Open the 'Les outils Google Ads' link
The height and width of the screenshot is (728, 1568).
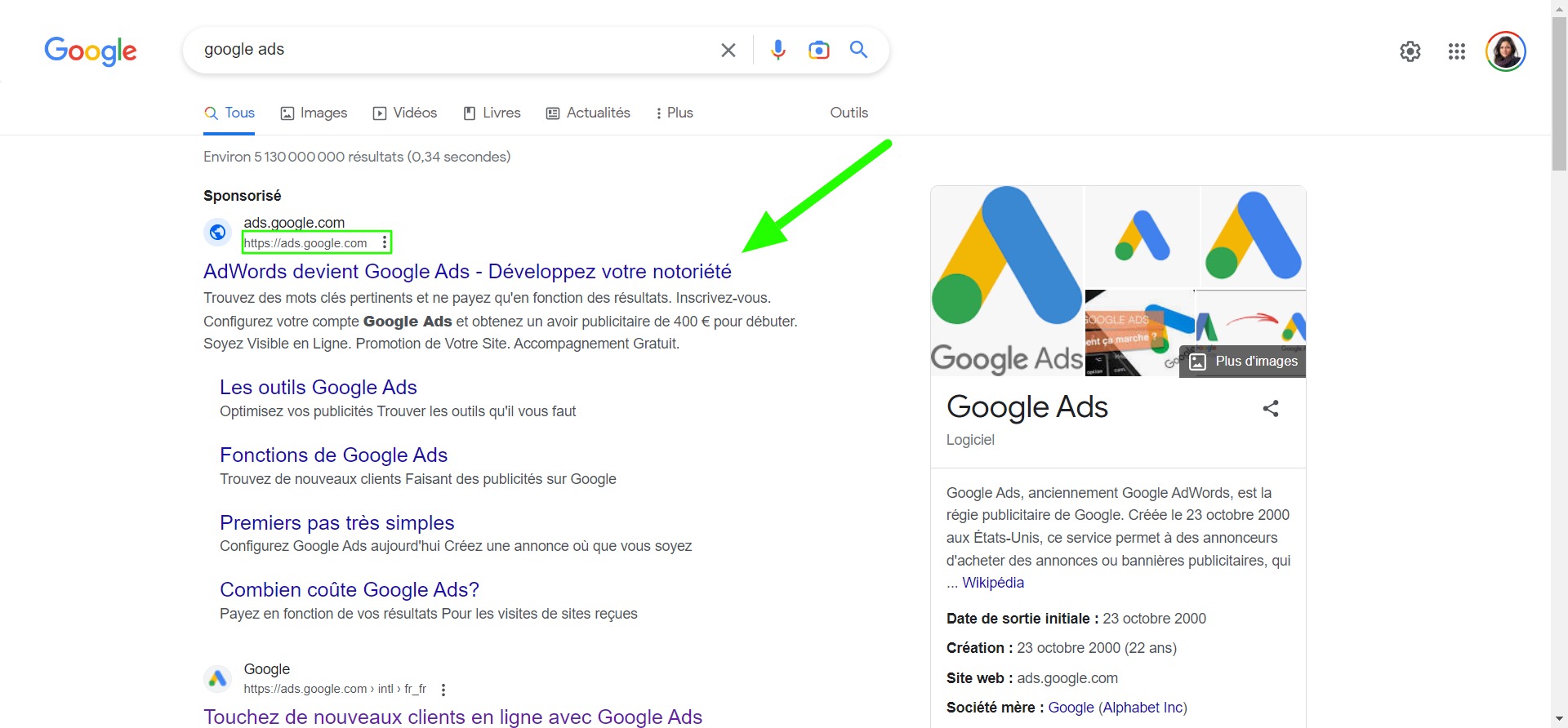click(x=318, y=388)
